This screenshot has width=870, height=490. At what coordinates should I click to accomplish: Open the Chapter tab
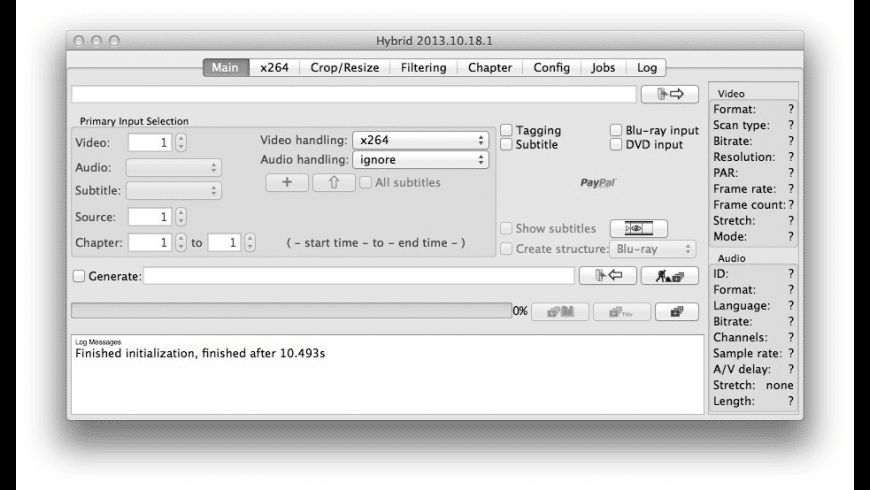pos(490,68)
